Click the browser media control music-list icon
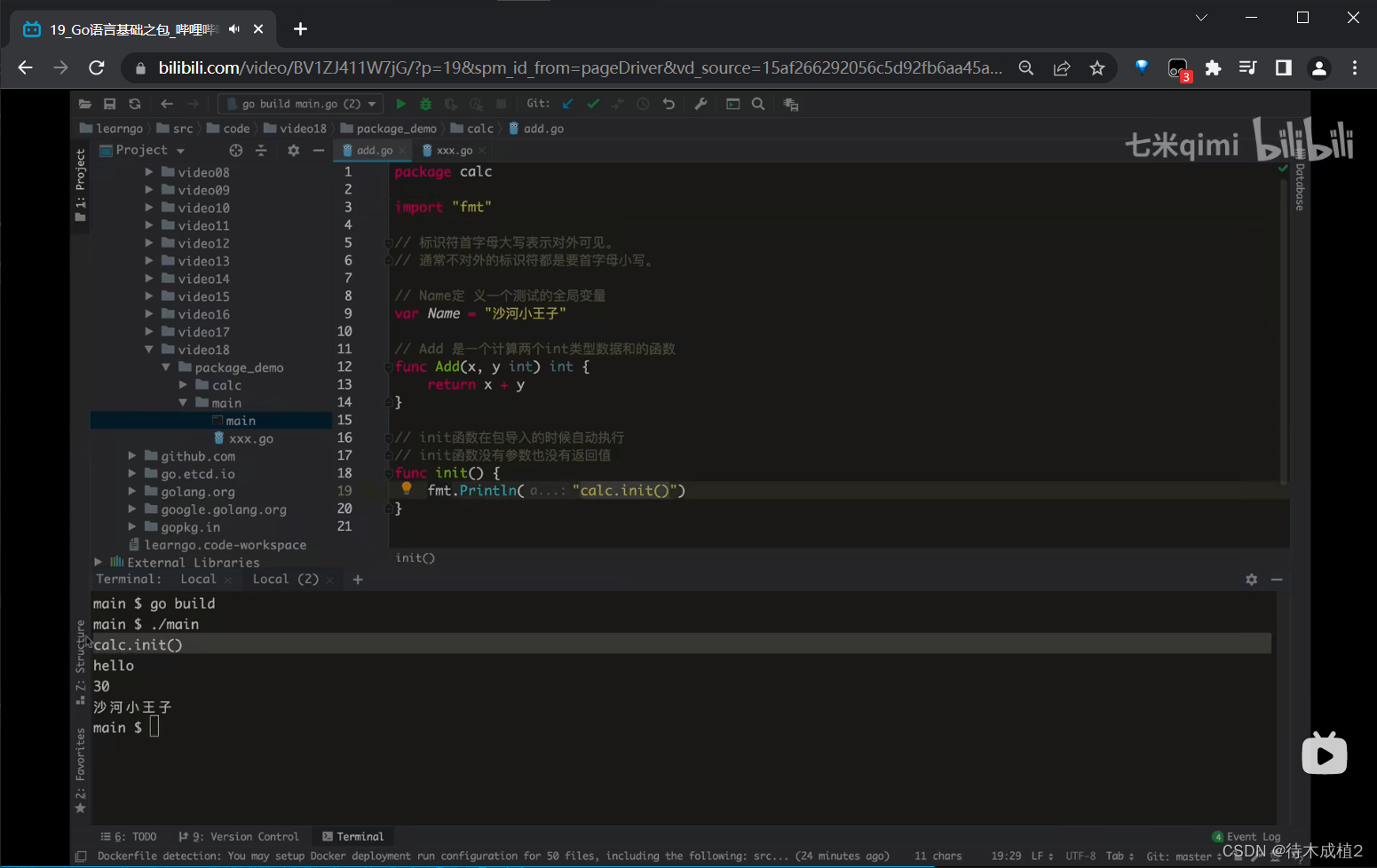 [x=1247, y=67]
